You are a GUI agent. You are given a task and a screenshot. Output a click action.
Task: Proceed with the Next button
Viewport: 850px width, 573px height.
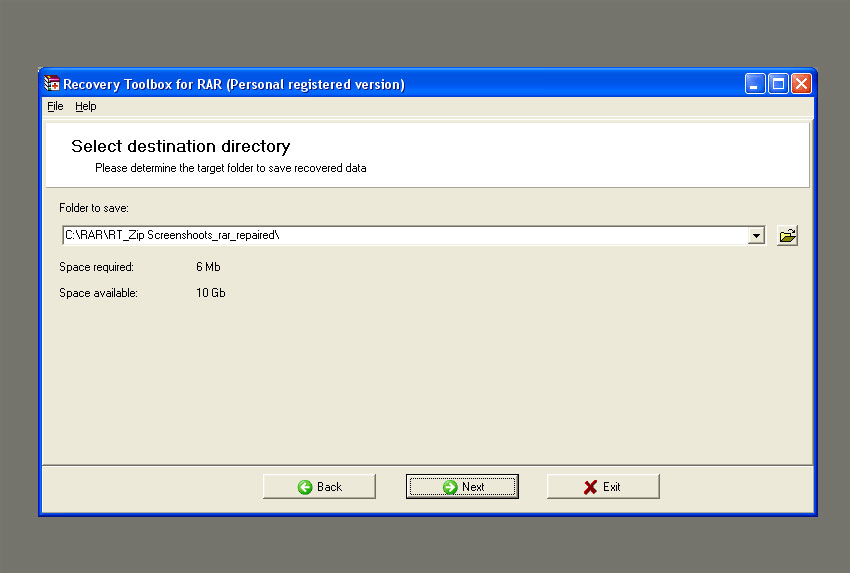coord(462,487)
